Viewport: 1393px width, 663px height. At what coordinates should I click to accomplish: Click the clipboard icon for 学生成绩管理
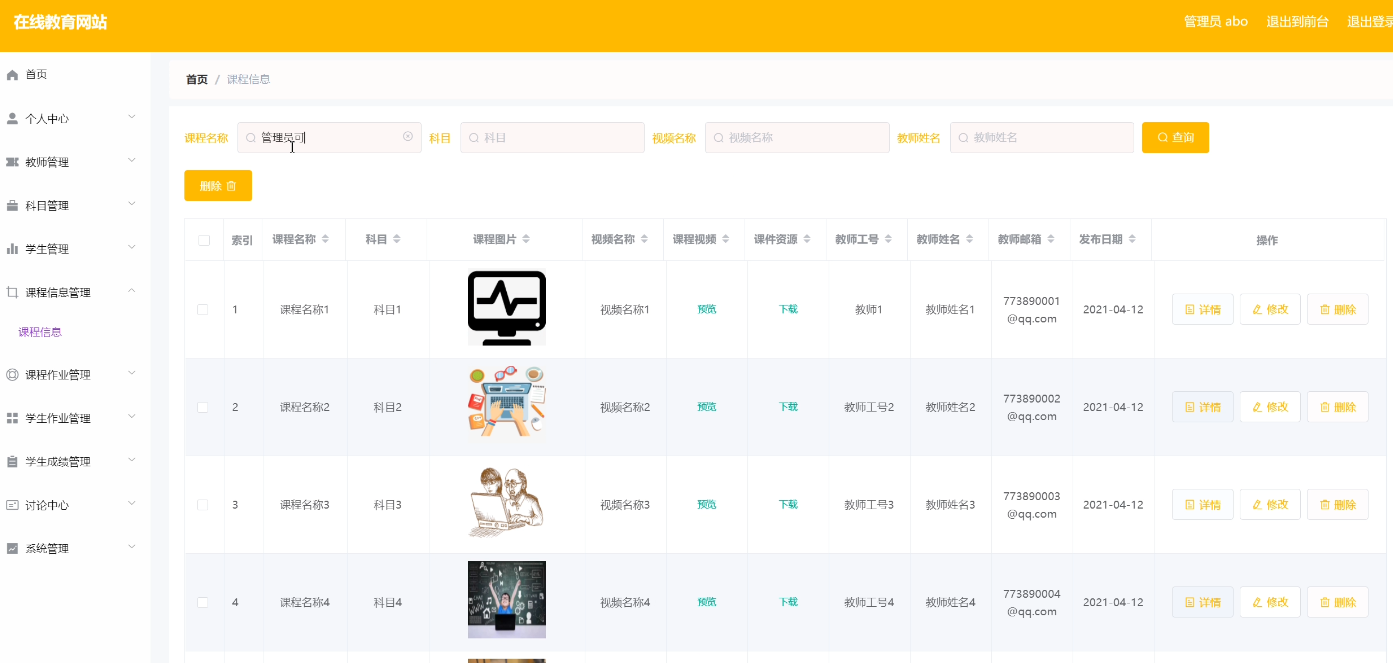(12, 462)
